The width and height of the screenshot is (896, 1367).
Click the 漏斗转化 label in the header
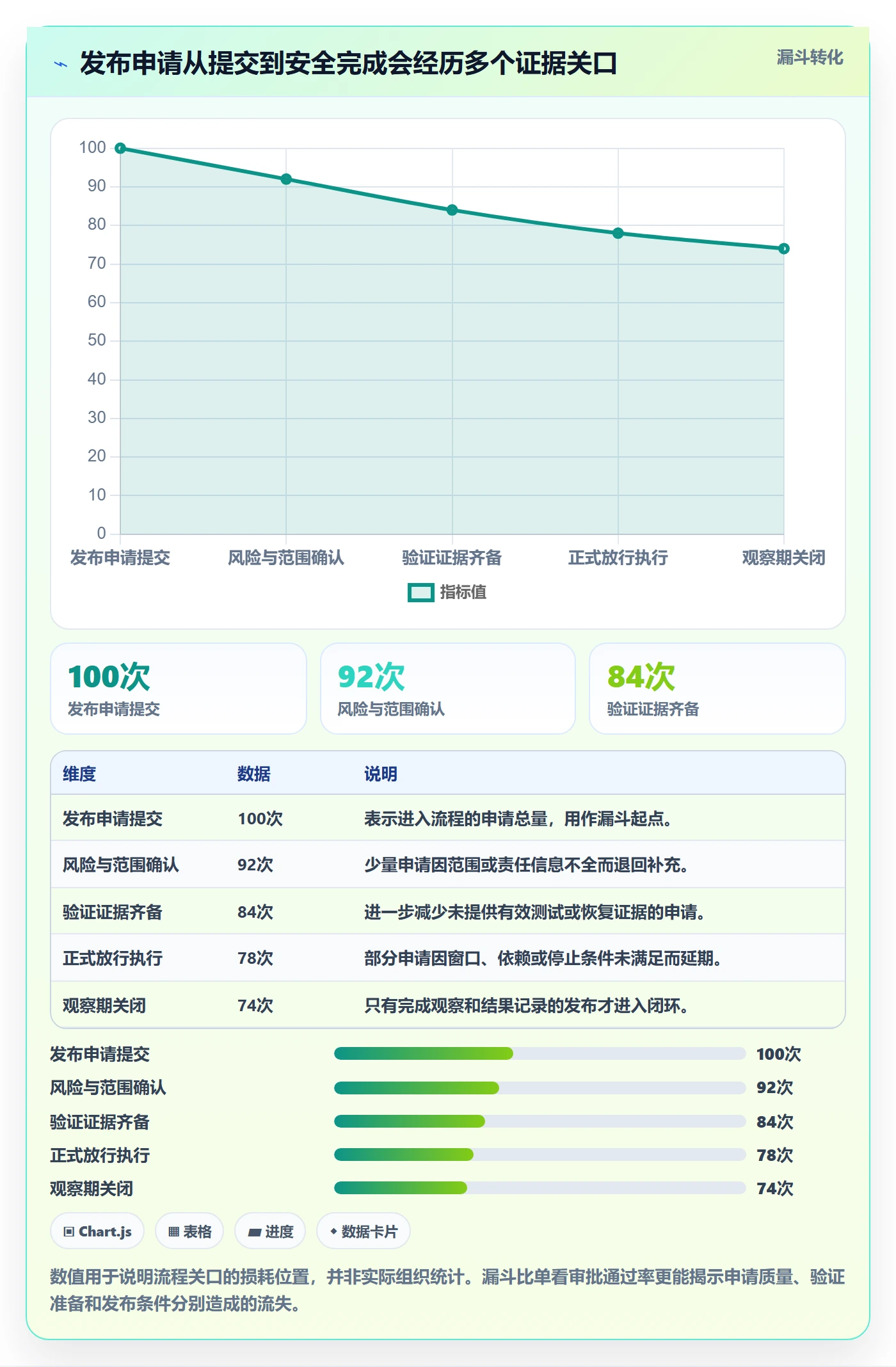point(810,58)
